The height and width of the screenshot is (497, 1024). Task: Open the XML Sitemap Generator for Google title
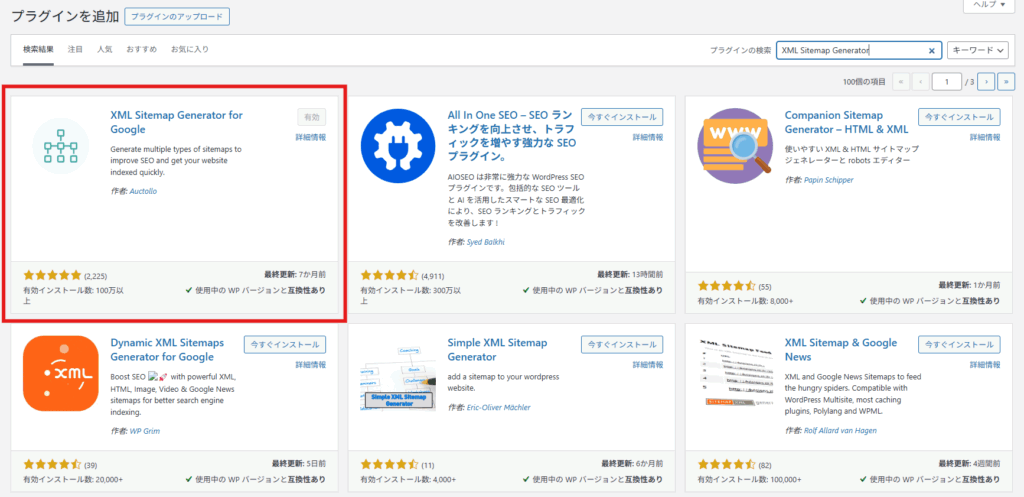pos(176,122)
